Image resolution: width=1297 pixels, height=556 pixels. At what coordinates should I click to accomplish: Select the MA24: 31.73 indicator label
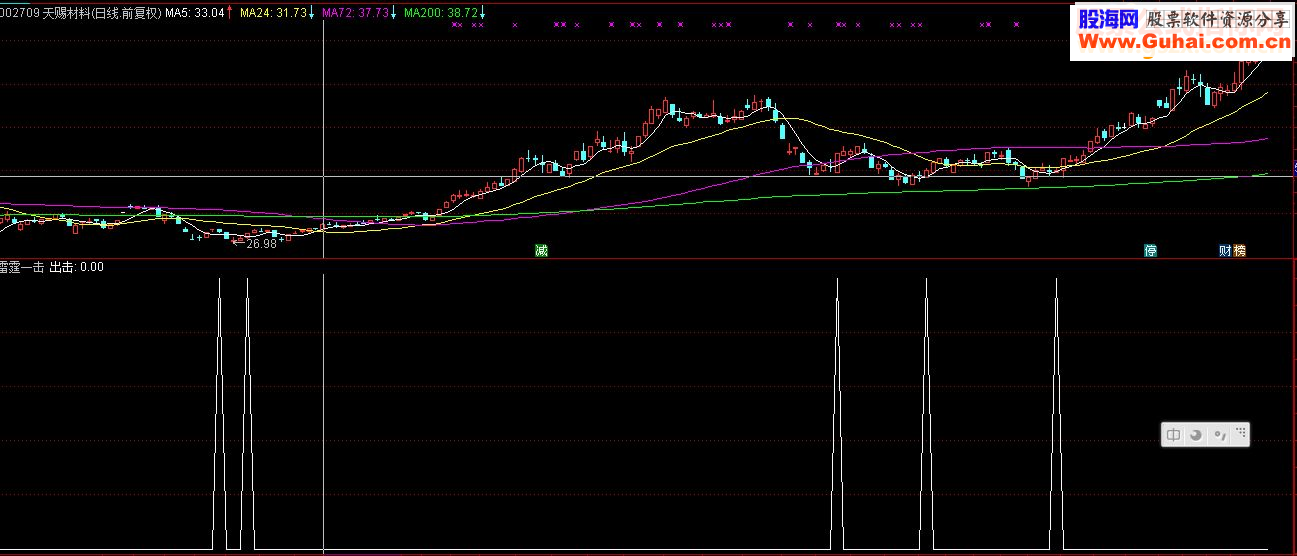pos(273,13)
